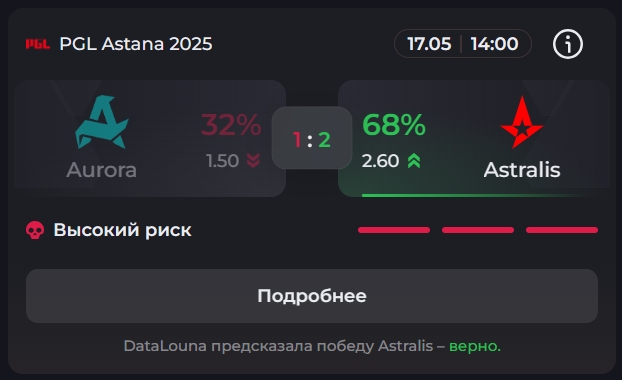Click the 17.05 date label
This screenshot has width=622, height=380.
[x=429, y=44]
